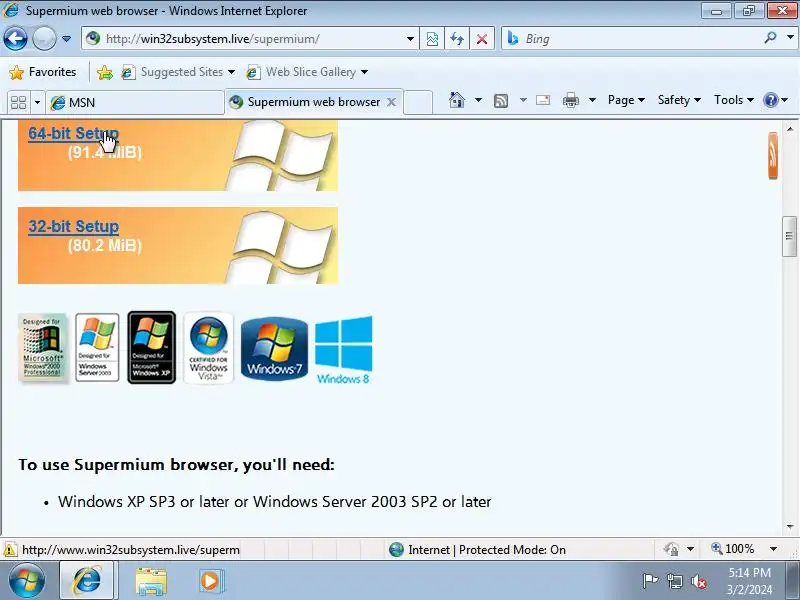The image size is (800, 600).
Task: Open the search provider dropdown arrow
Action: [x=790, y=37]
